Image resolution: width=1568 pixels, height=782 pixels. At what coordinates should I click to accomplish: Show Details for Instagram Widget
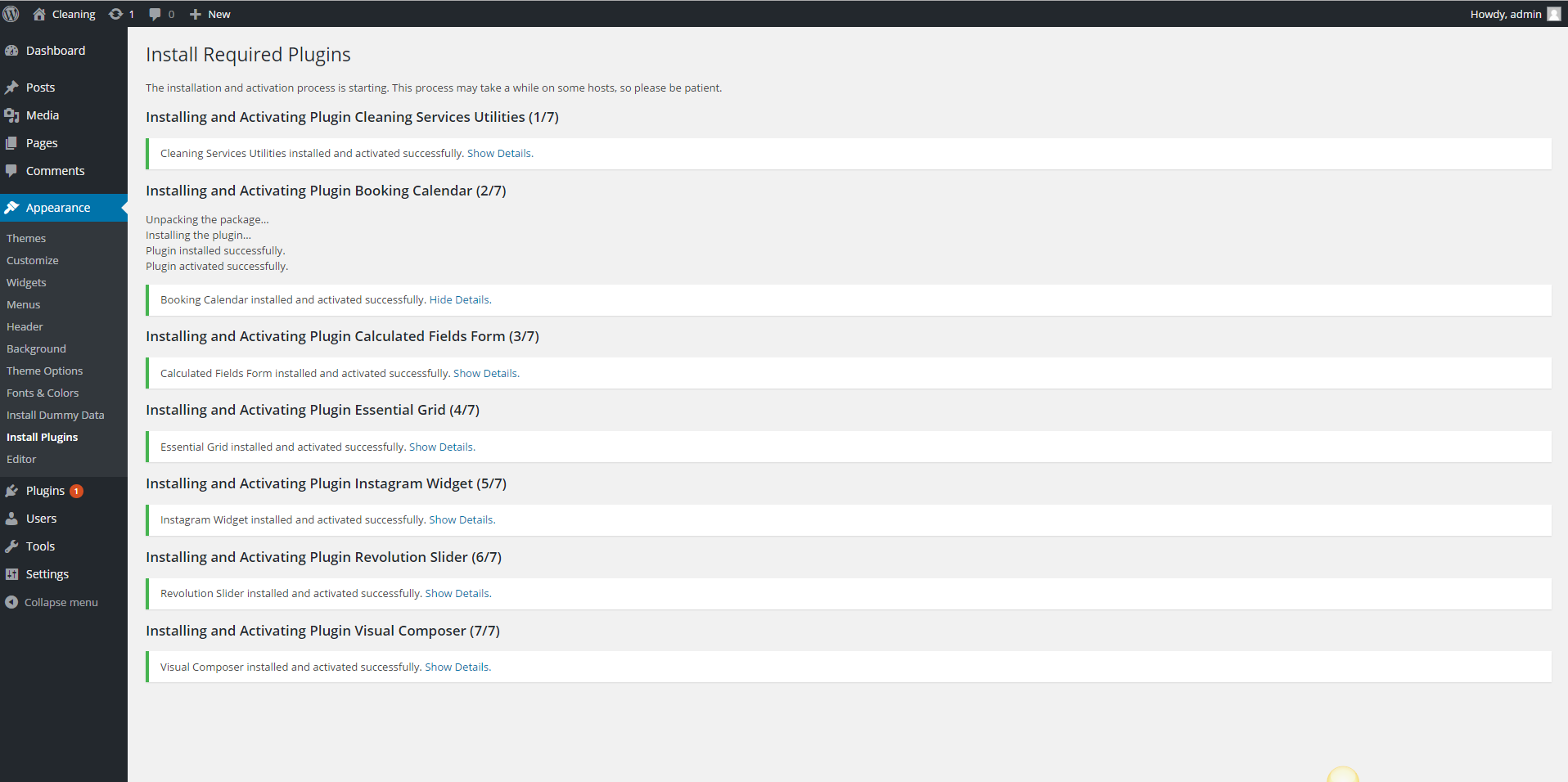coord(461,519)
